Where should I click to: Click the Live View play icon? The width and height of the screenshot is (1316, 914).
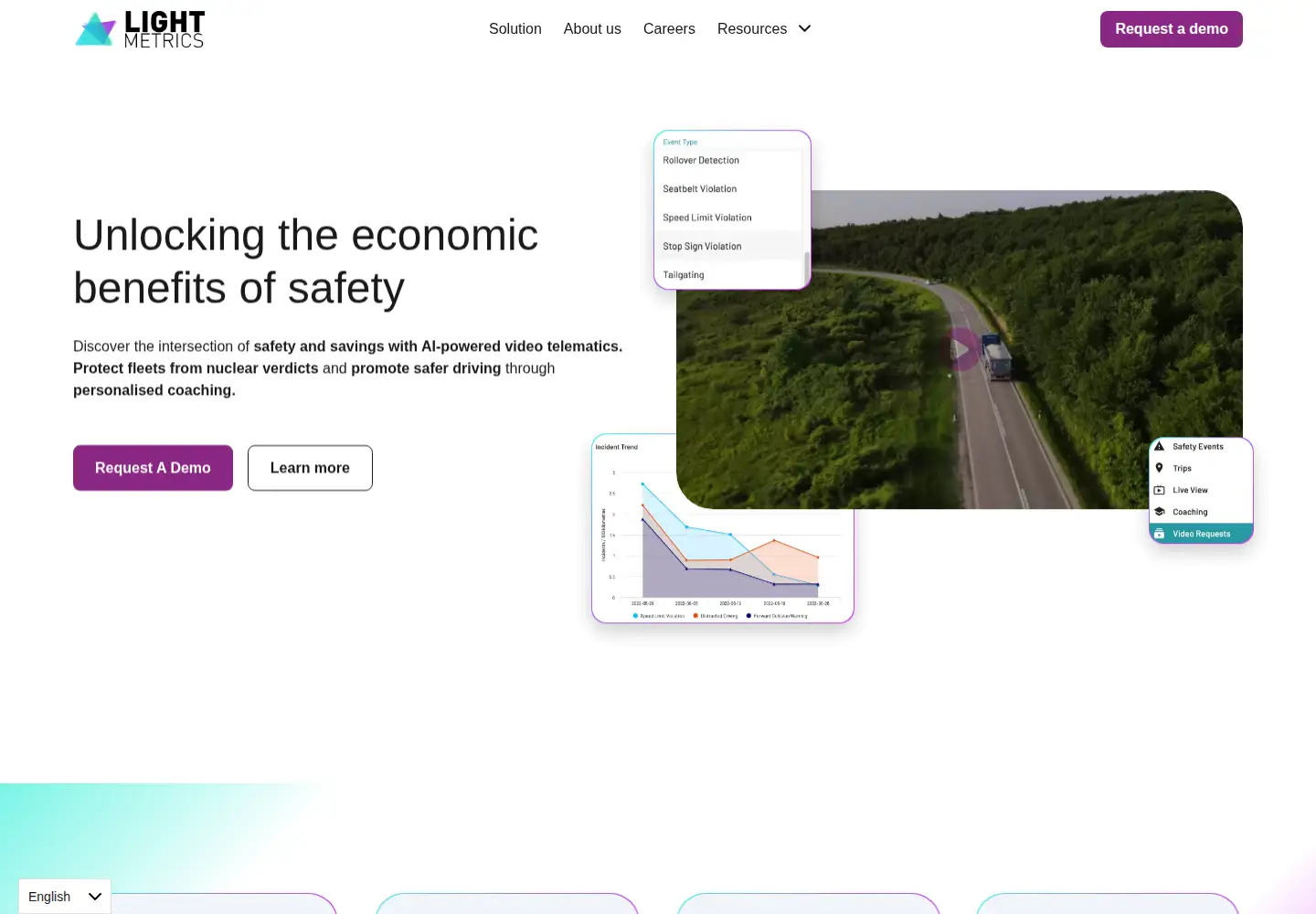[x=1159, y=490]
